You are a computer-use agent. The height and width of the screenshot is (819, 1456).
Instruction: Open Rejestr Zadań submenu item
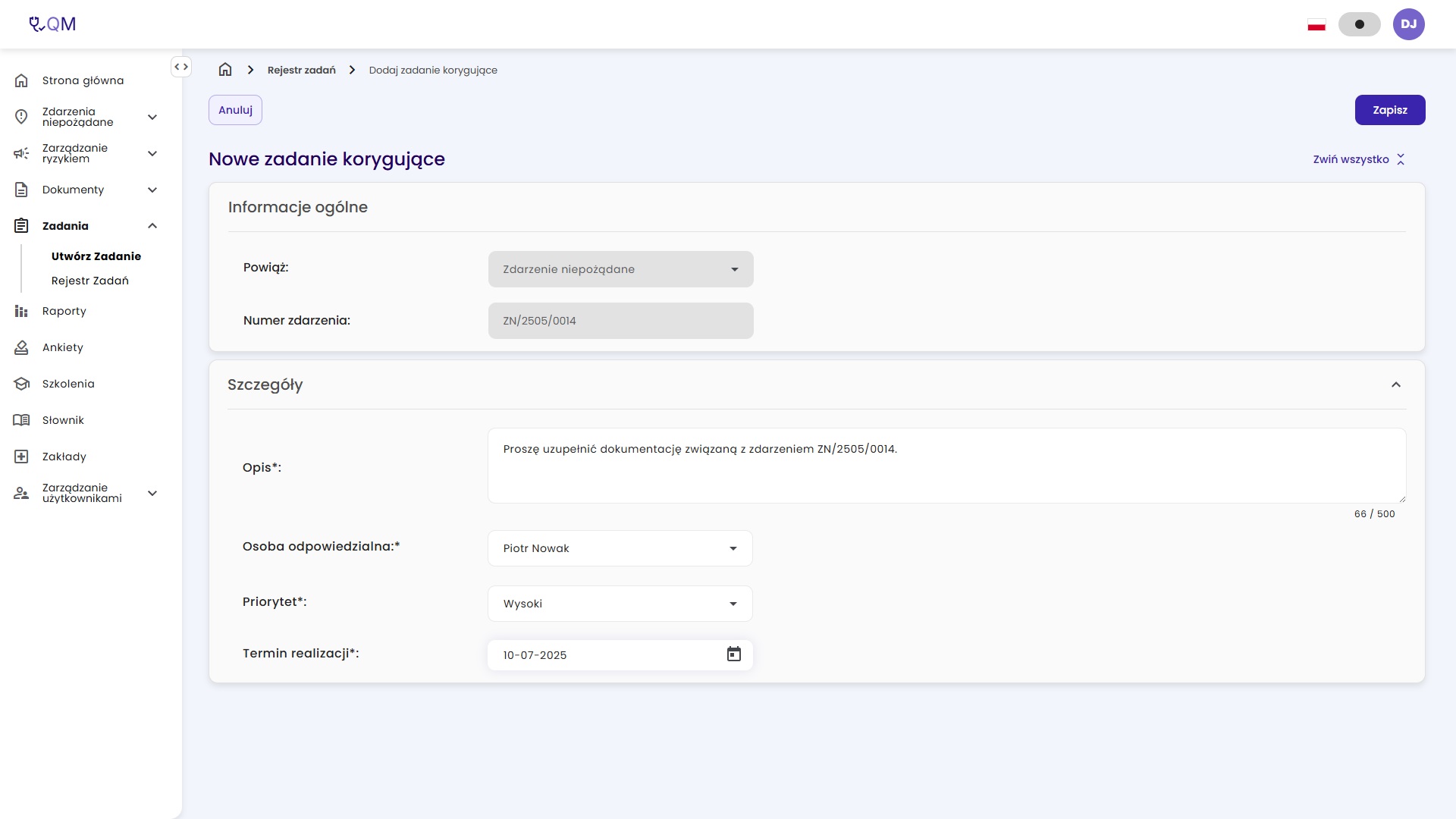click(90, 281)
